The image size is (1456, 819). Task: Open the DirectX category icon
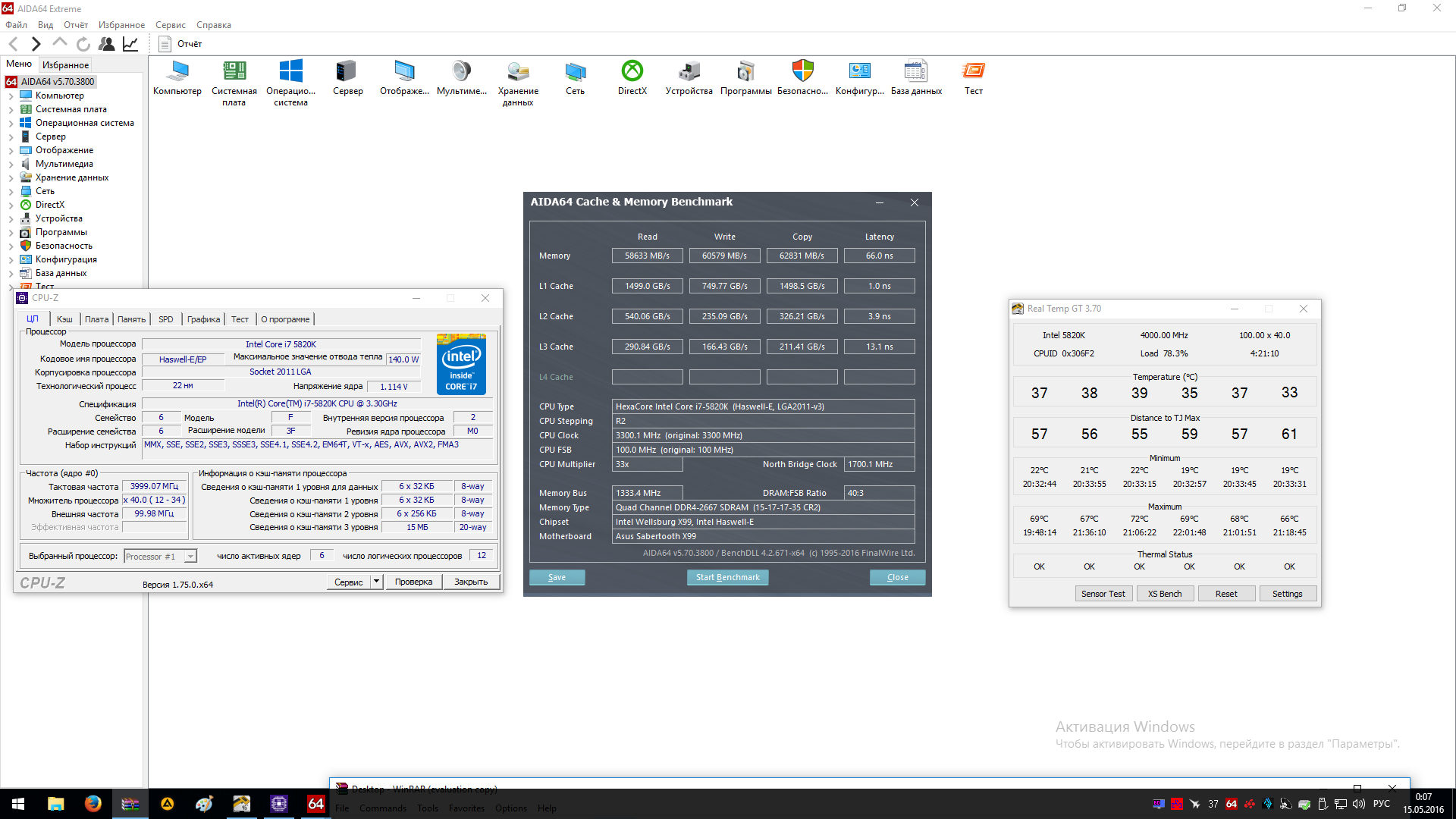(x=632, y=72)
